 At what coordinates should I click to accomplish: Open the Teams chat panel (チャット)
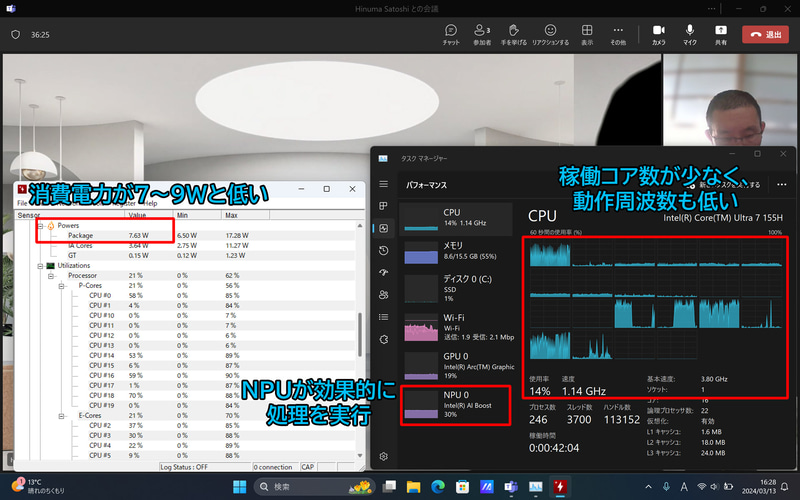[451, 35]
